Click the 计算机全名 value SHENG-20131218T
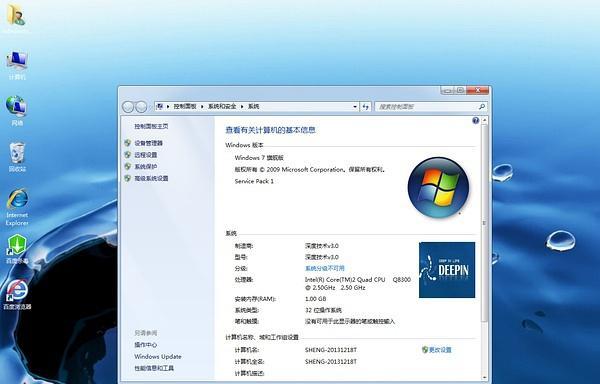 331,361
